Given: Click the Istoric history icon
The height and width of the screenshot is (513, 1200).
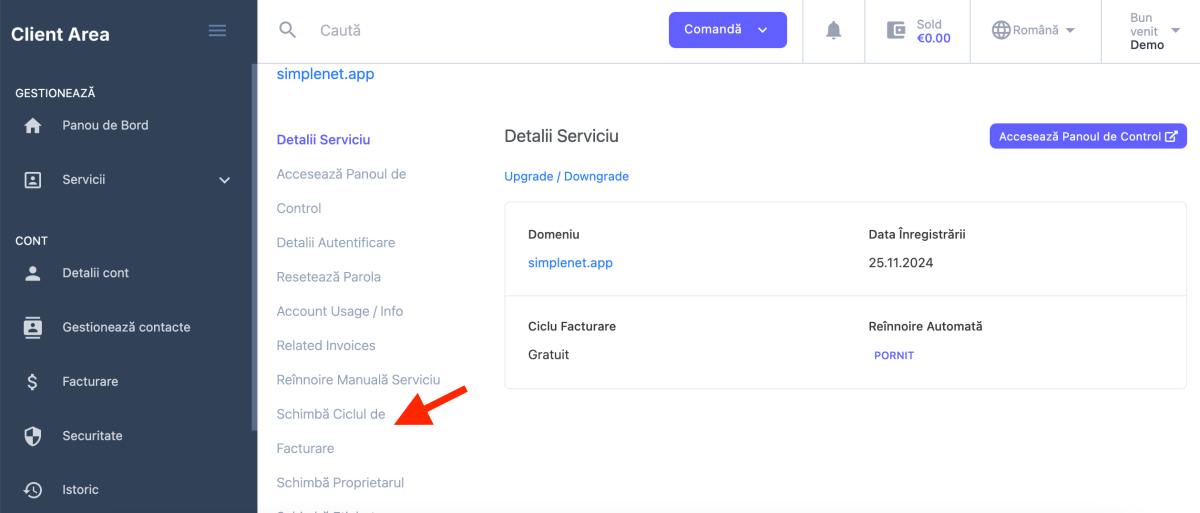Looking at the screenshot, I should click(33, 490).
